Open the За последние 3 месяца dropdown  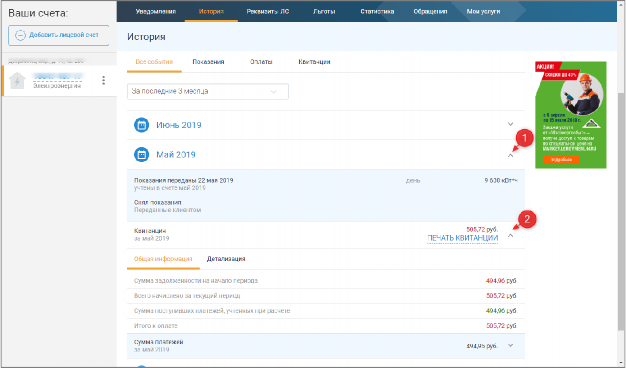point(208,91)
